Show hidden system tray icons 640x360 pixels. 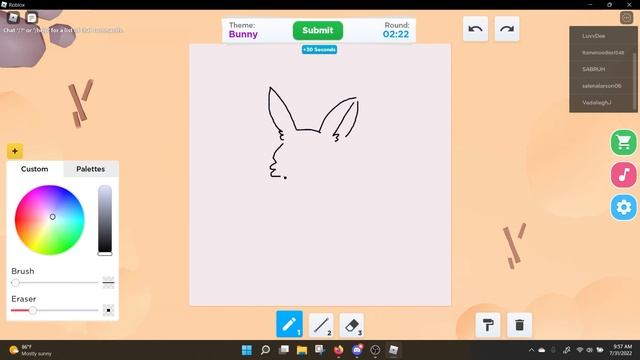coord(531,350)
